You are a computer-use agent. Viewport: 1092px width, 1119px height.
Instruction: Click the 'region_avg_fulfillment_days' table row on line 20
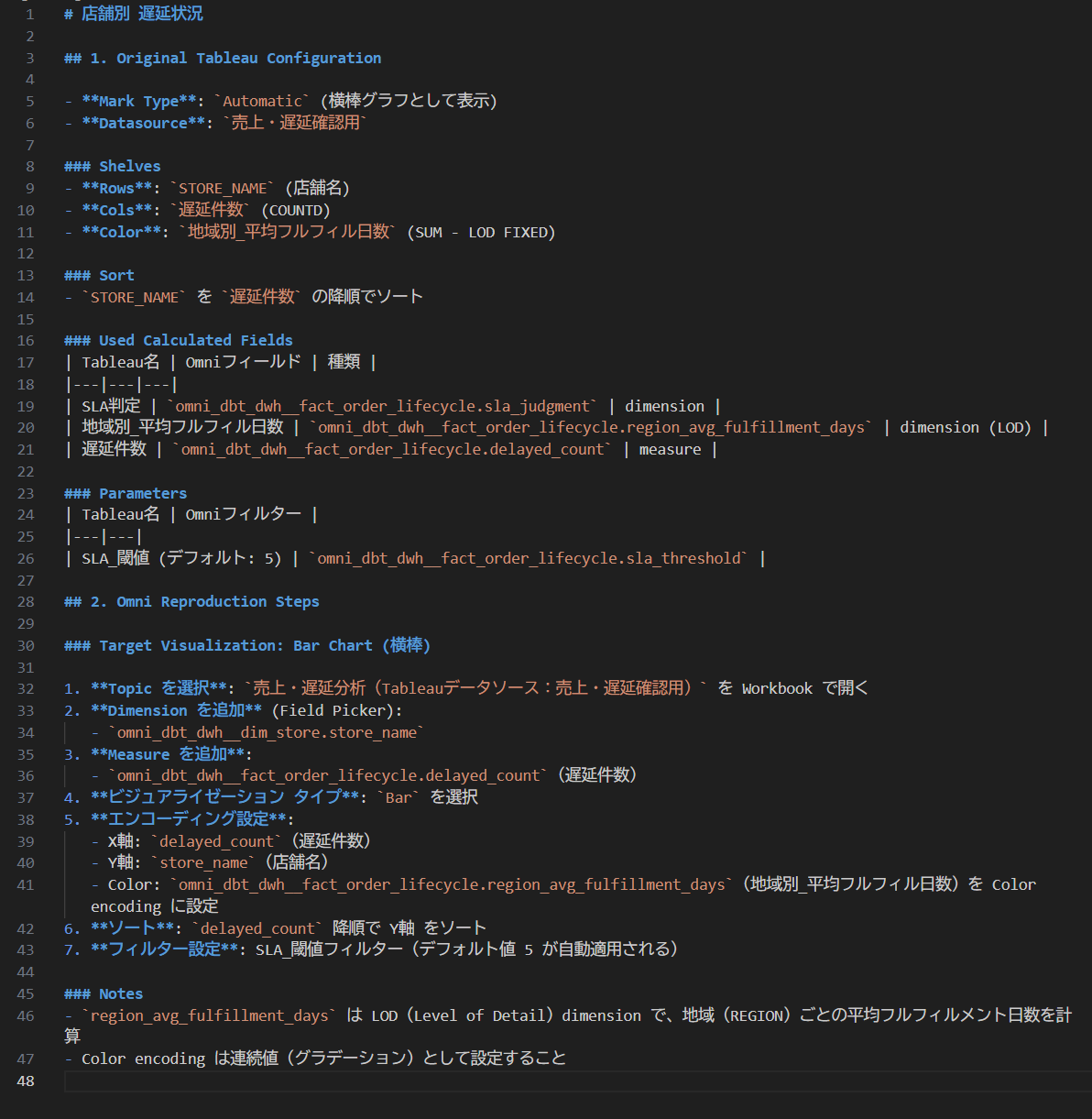click(x=586, y=428)
